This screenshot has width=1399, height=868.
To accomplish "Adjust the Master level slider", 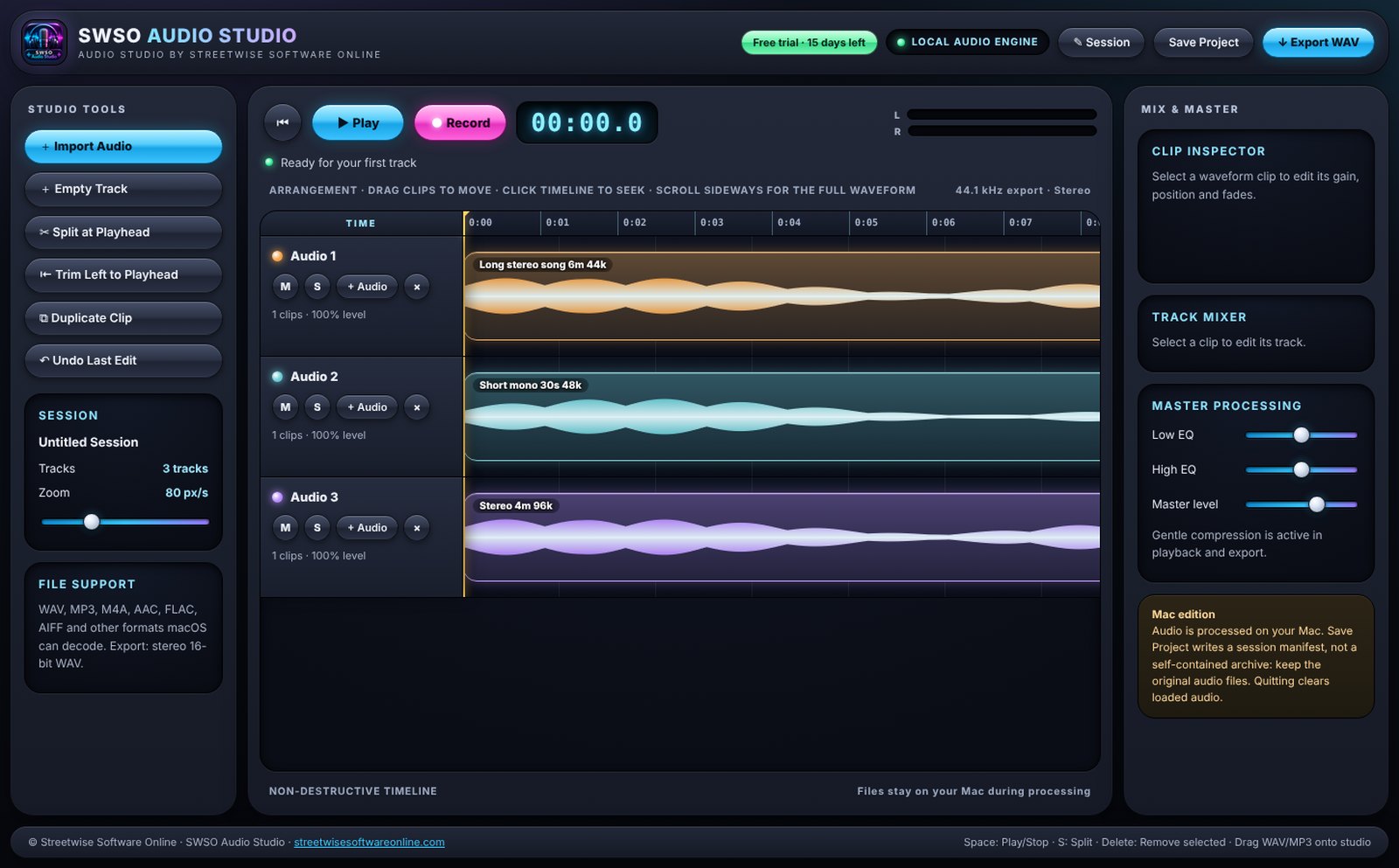I will [x=1301, y=504].
